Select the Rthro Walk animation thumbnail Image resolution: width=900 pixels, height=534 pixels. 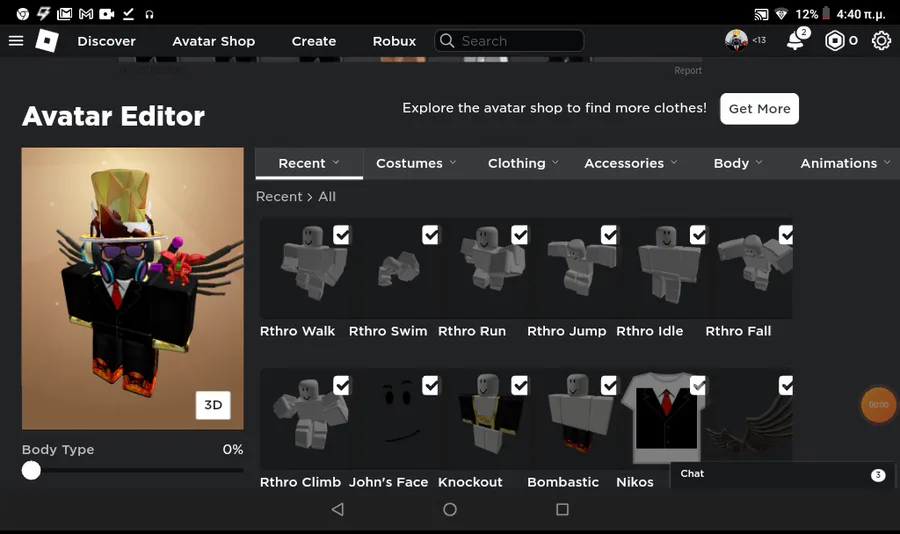pyautogui.click(x=304, y=268)
